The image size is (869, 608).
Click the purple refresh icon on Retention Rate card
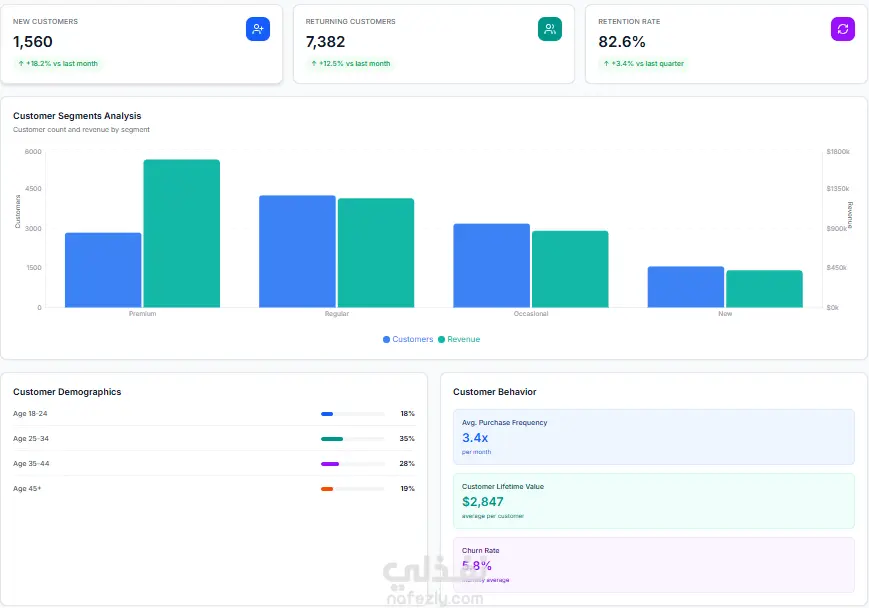coord(842,29)
